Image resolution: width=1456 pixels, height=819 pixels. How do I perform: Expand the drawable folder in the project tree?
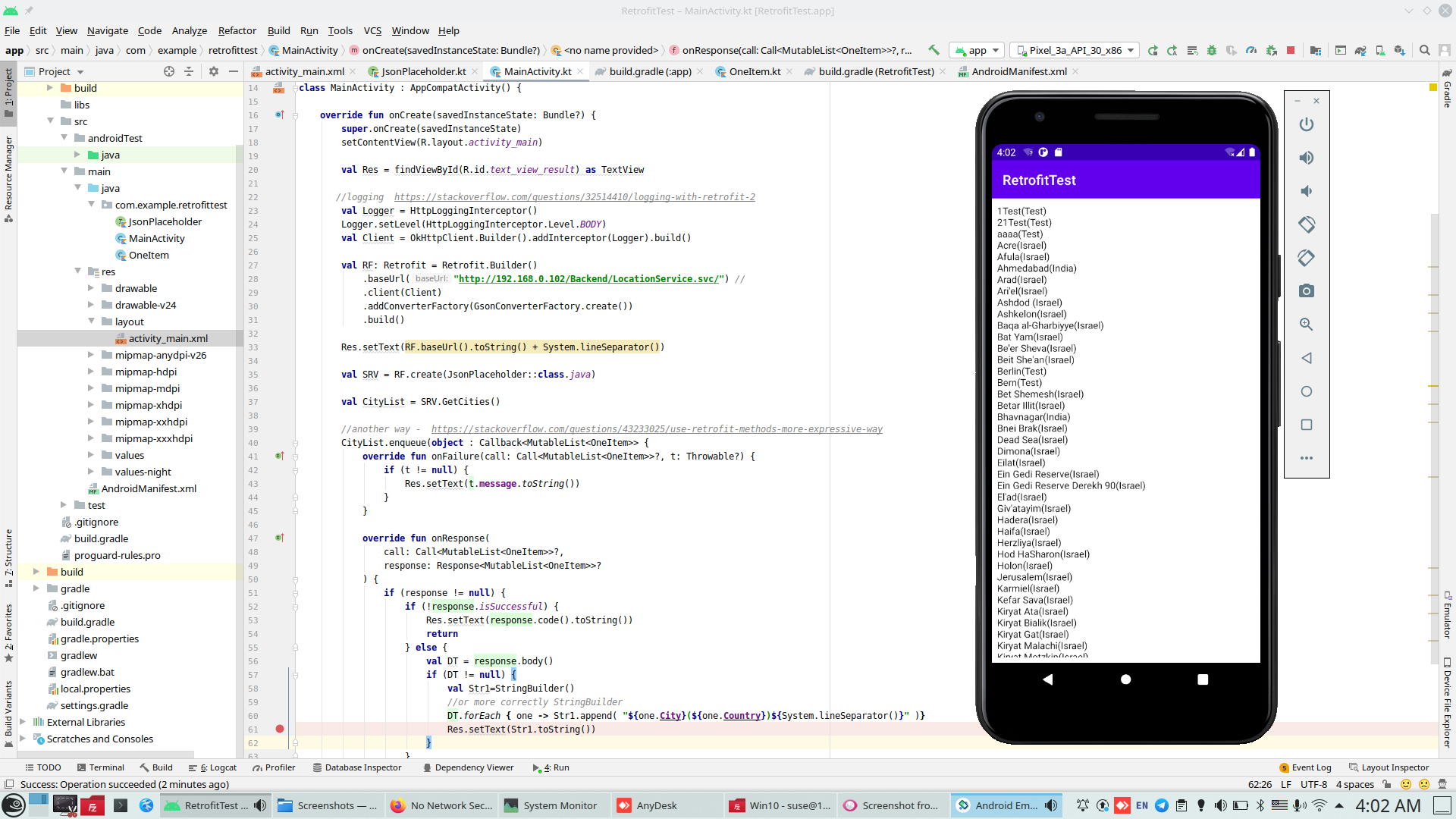(91, 288)
